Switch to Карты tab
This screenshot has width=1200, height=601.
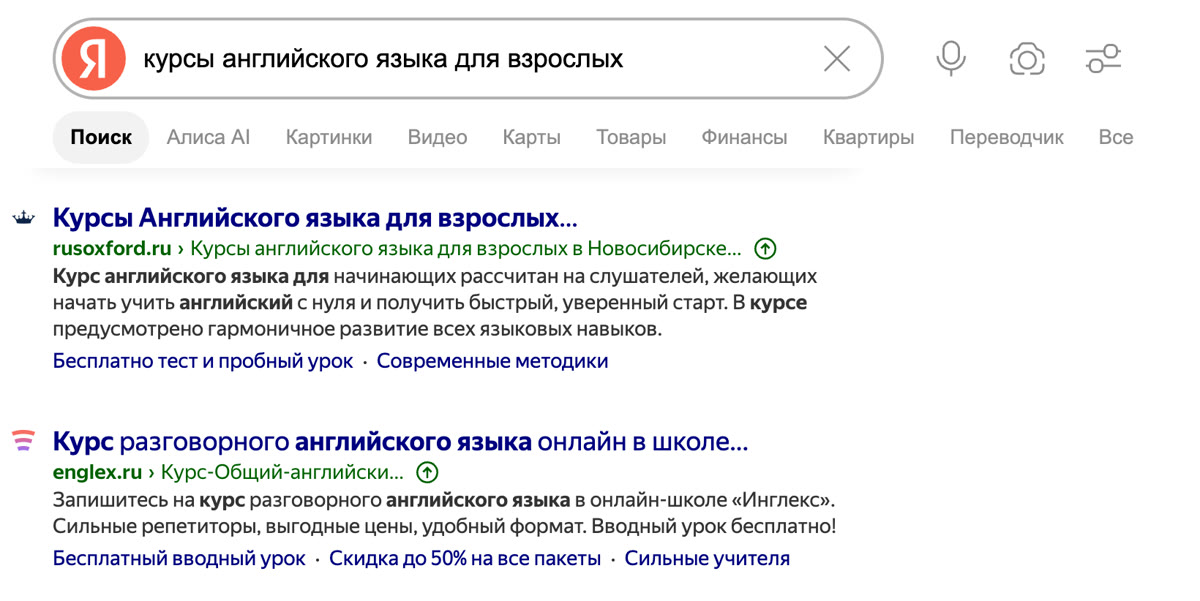coord(531,137)
